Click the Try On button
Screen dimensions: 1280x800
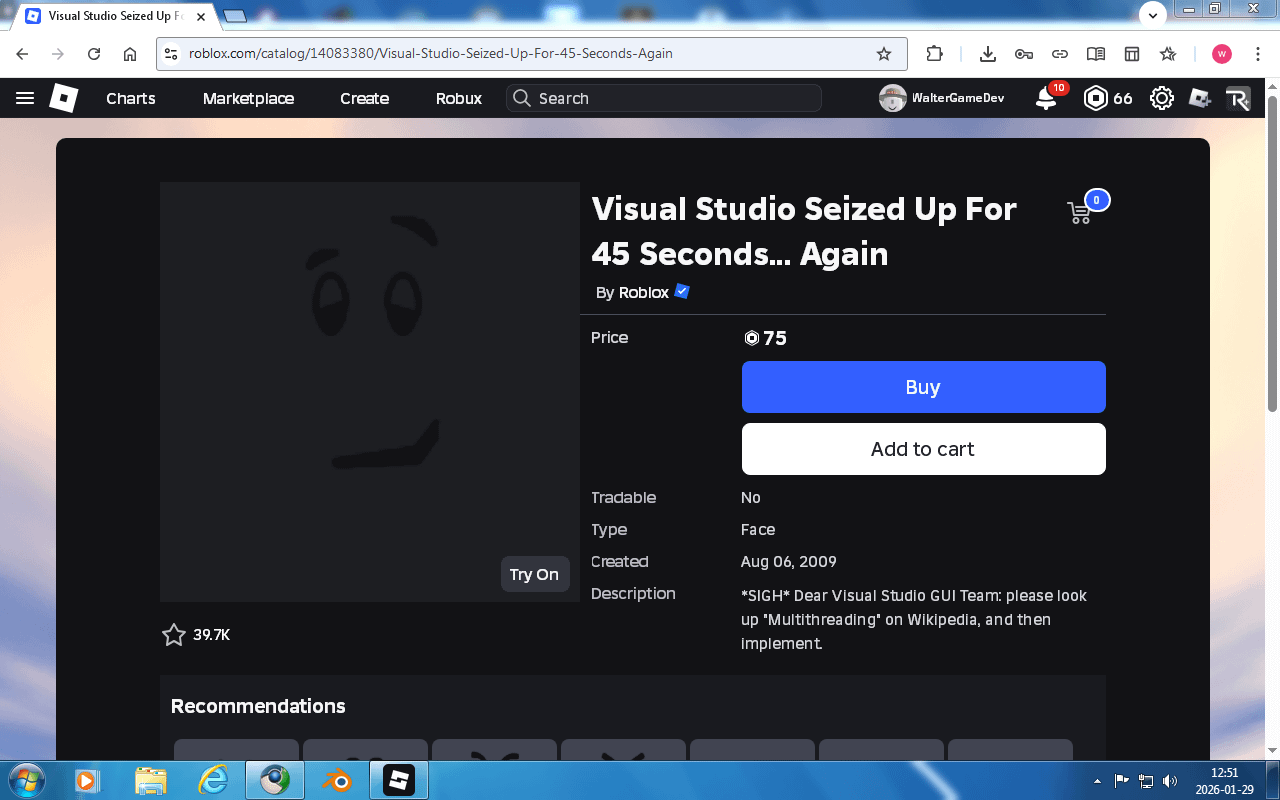coord(534,574)
